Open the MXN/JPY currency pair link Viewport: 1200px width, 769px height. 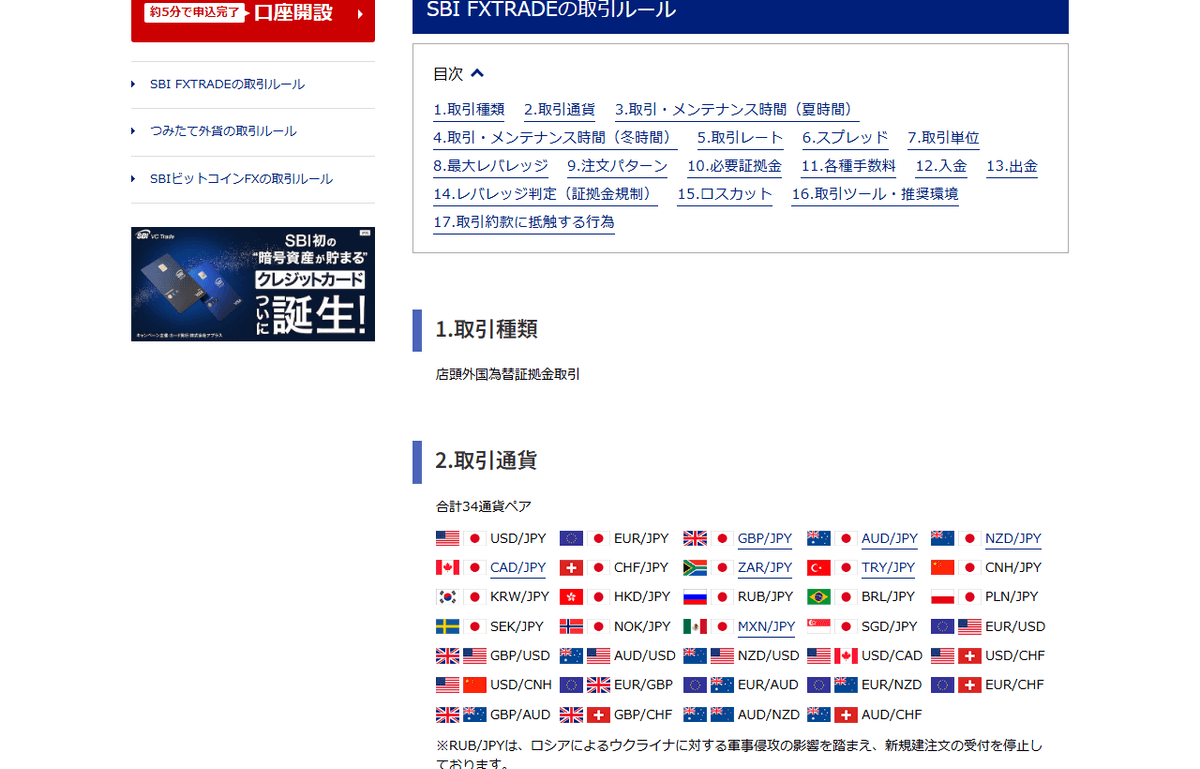click(766, 626)
